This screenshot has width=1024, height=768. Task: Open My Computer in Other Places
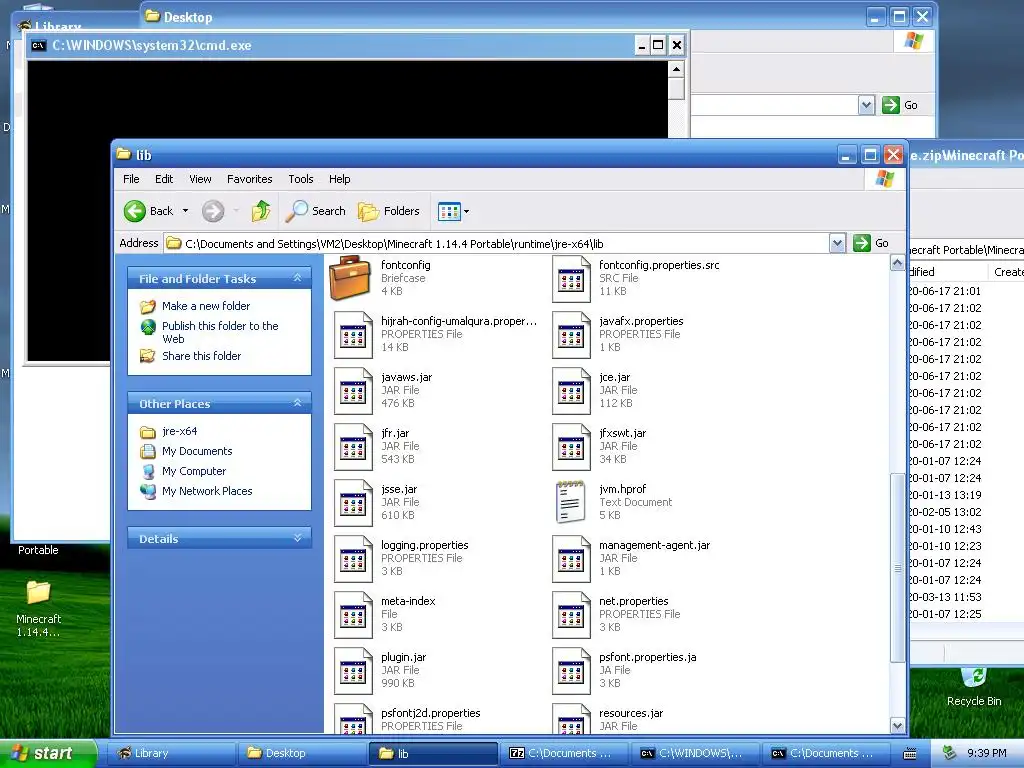(194, 471)
